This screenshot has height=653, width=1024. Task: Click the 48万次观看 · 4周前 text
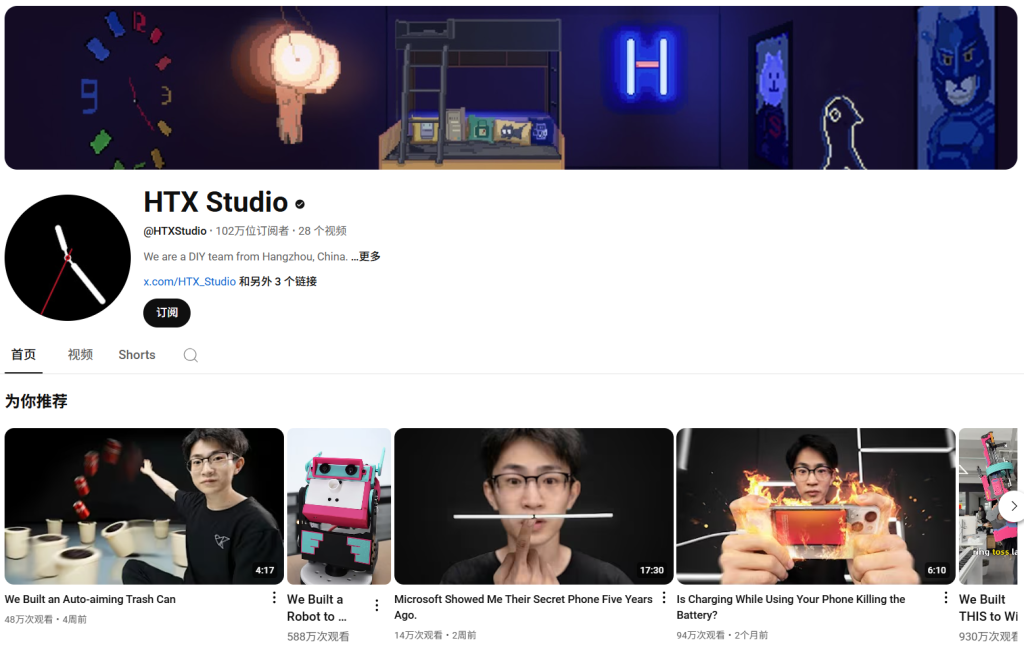pos(46,620)
